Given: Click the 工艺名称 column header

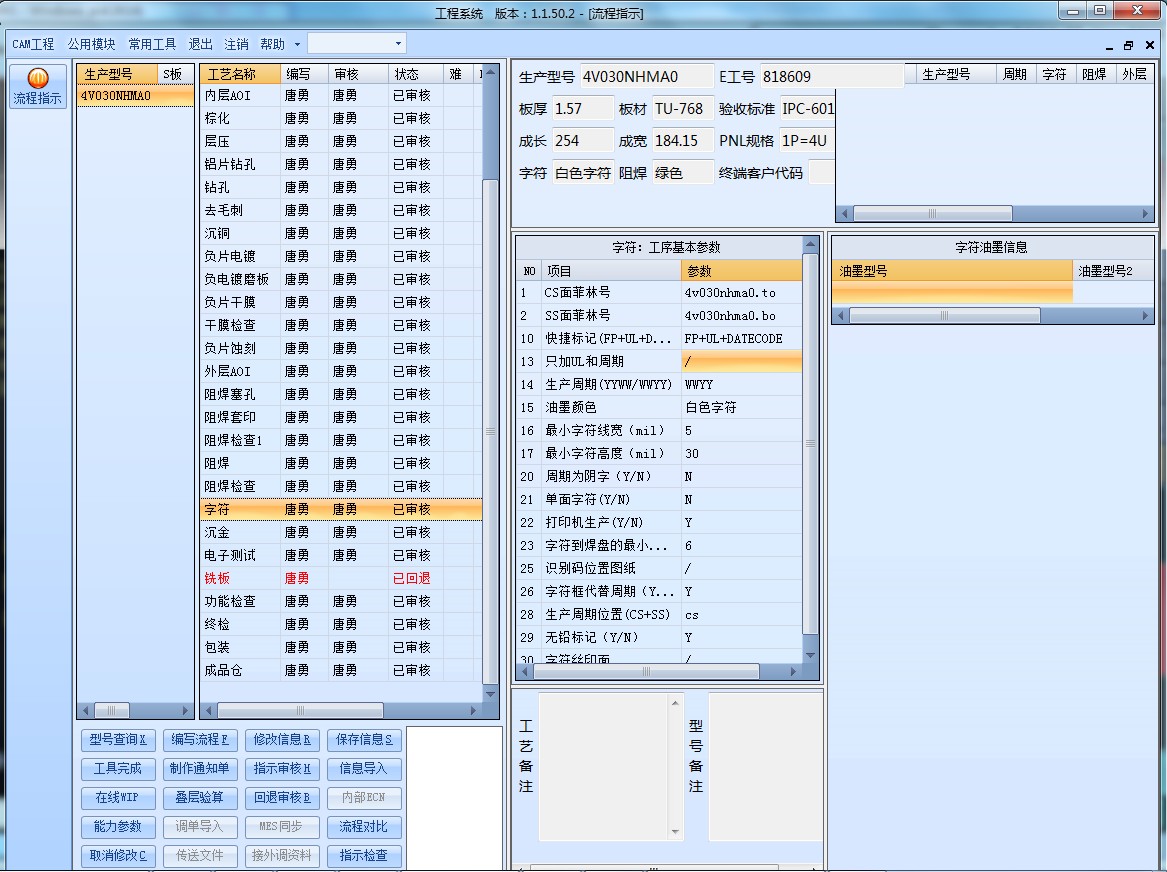Looking at the screenshot, I should point(240,74).
